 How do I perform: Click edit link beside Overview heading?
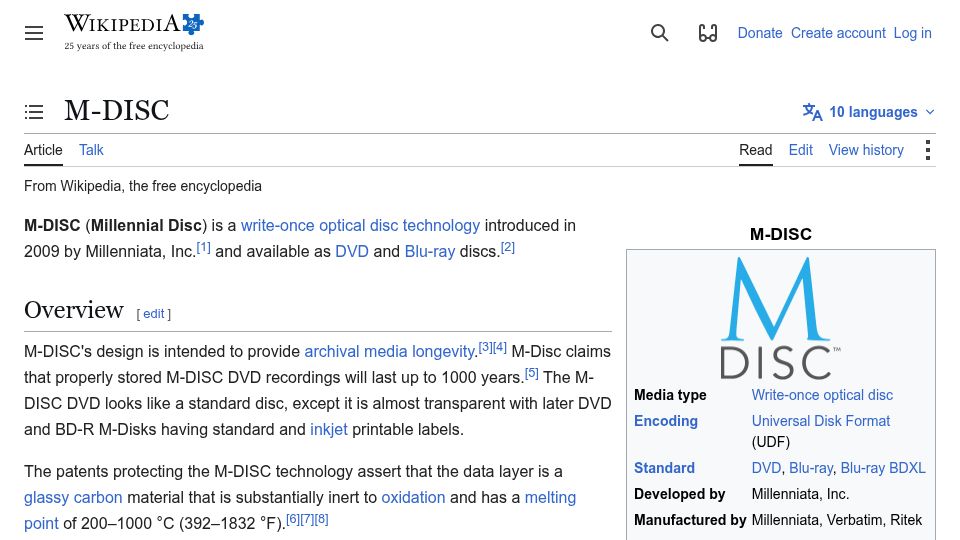click(x=154, y=313)
